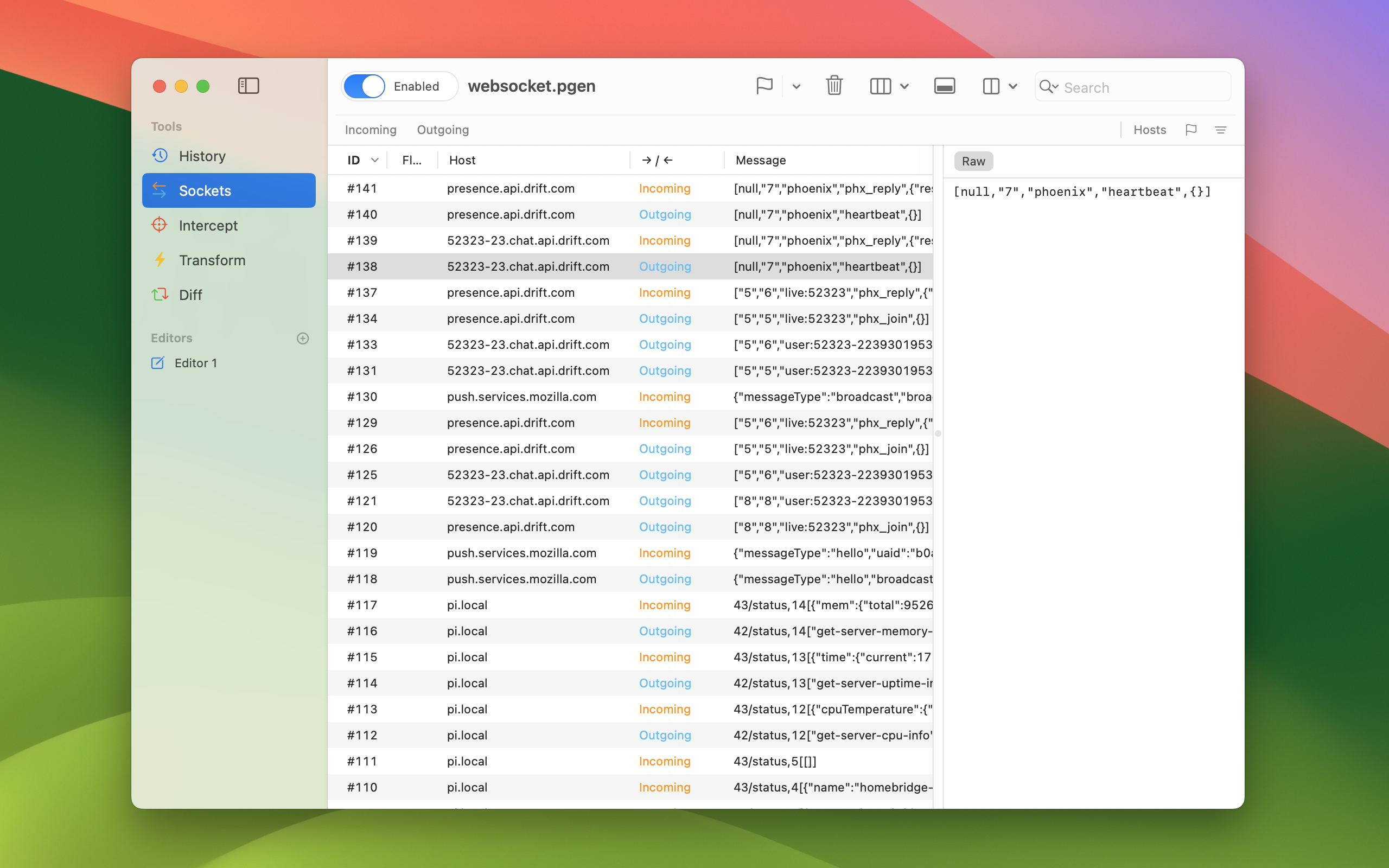
Task: Select message row #120
Action: pos(629,526)
